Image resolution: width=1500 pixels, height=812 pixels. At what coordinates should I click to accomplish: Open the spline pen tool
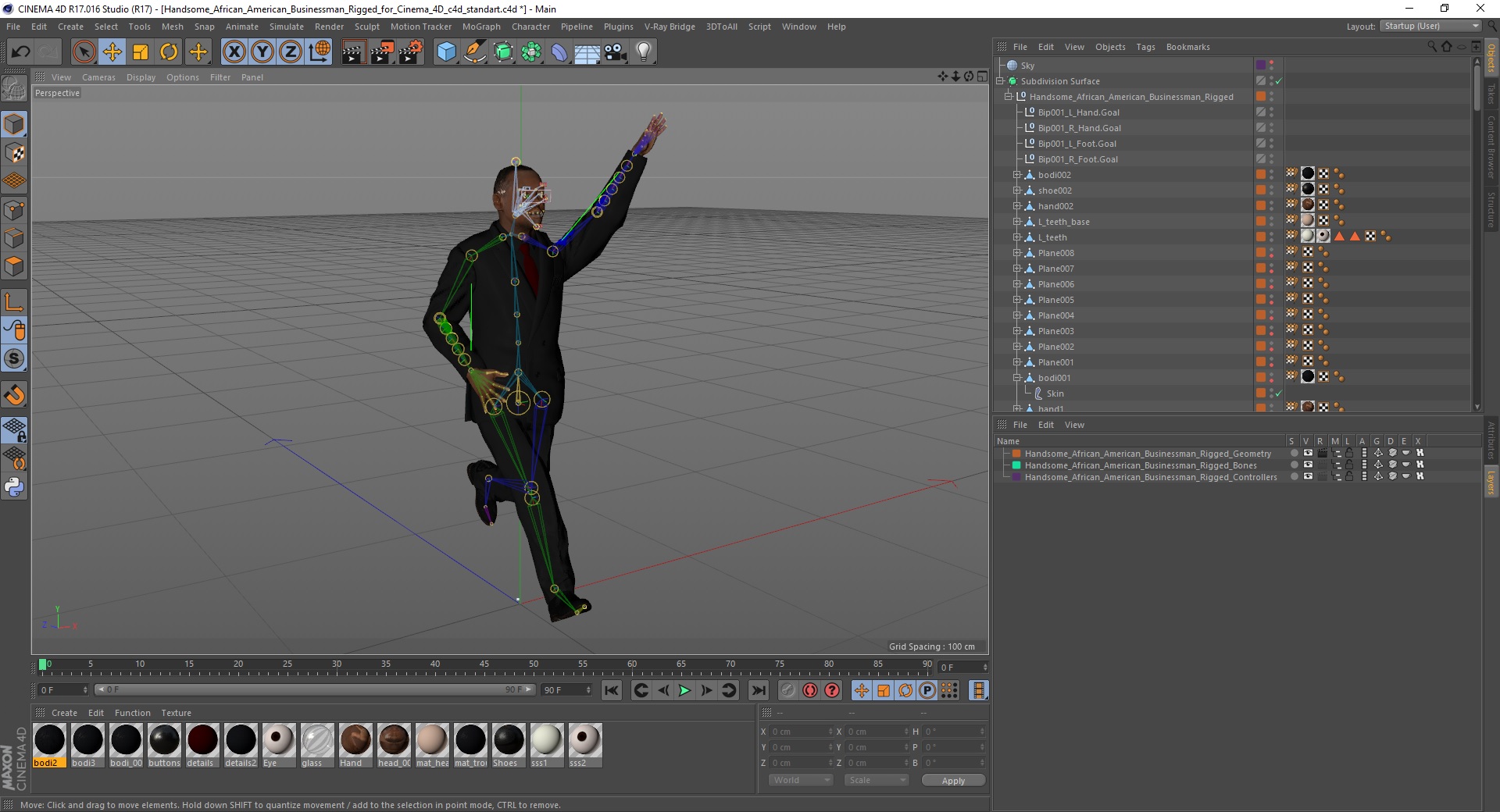point(475,52)
